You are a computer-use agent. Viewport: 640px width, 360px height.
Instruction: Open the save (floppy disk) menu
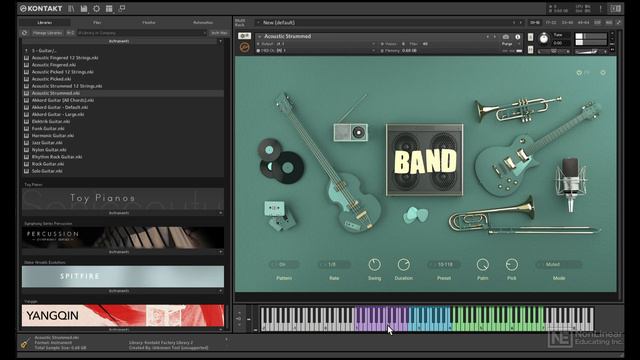click(x=84, y=9)
